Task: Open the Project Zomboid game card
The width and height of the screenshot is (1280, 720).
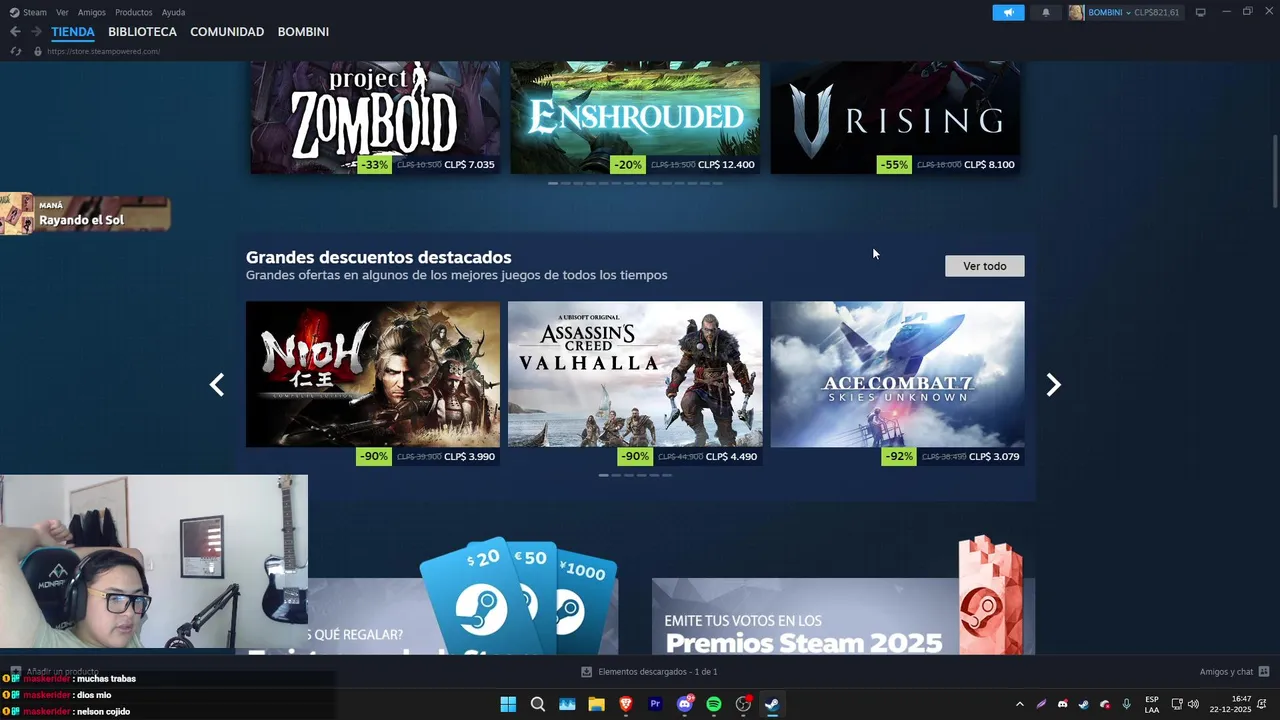Action: tap(375, 117)
